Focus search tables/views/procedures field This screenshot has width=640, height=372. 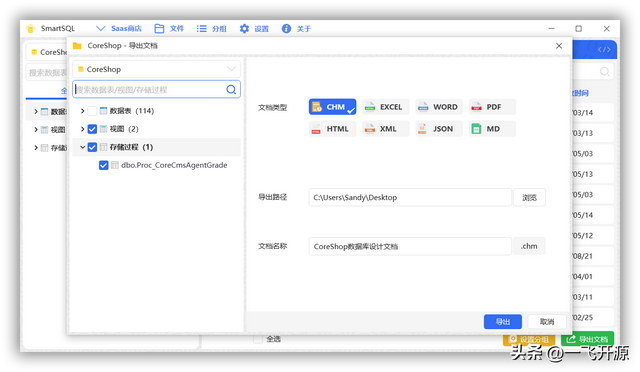(156, 89)
